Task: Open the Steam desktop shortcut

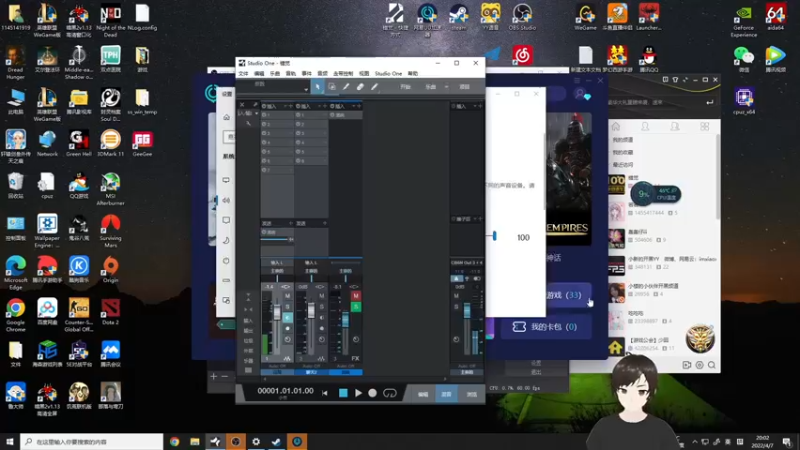Action: pos(459,17)
